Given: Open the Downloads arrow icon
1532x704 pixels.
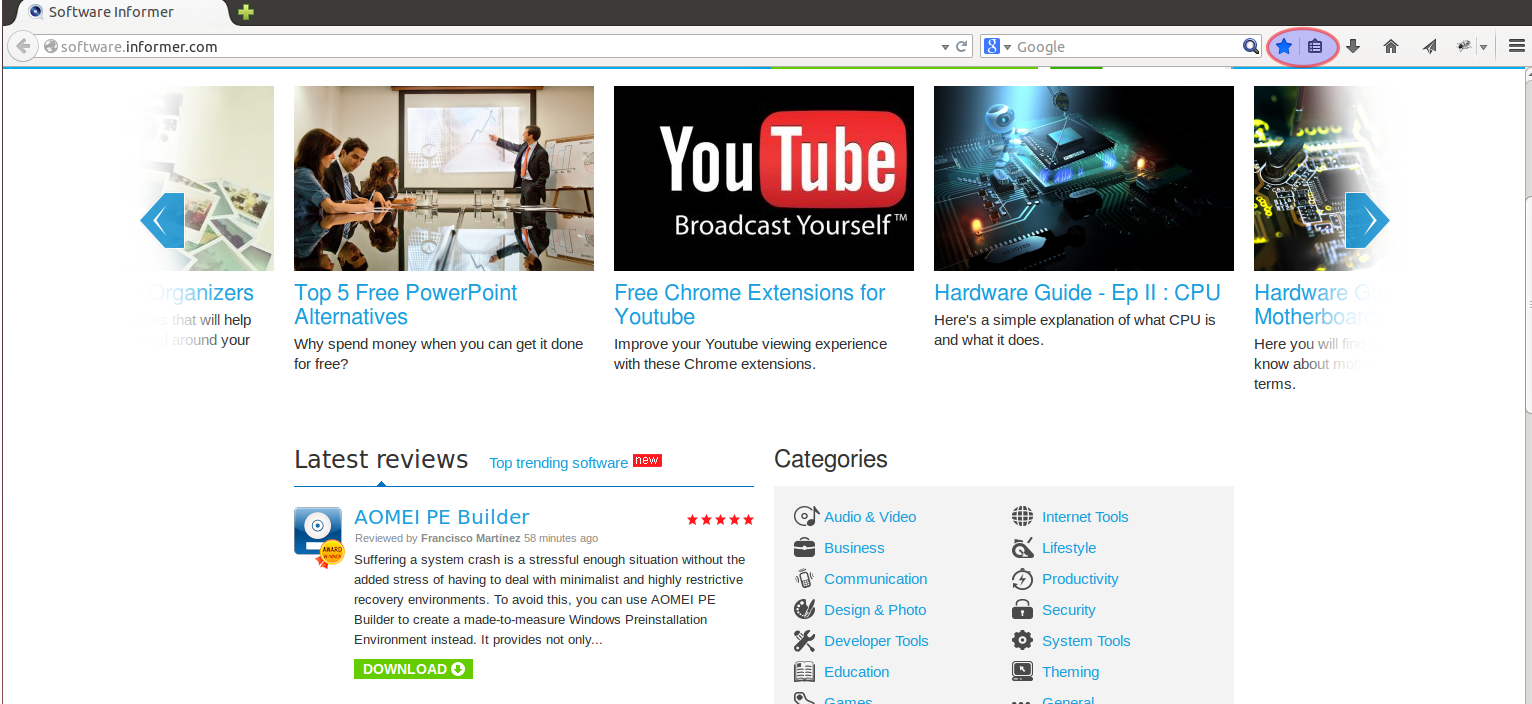Looking at the screenshot, I should click(1353, 46).
